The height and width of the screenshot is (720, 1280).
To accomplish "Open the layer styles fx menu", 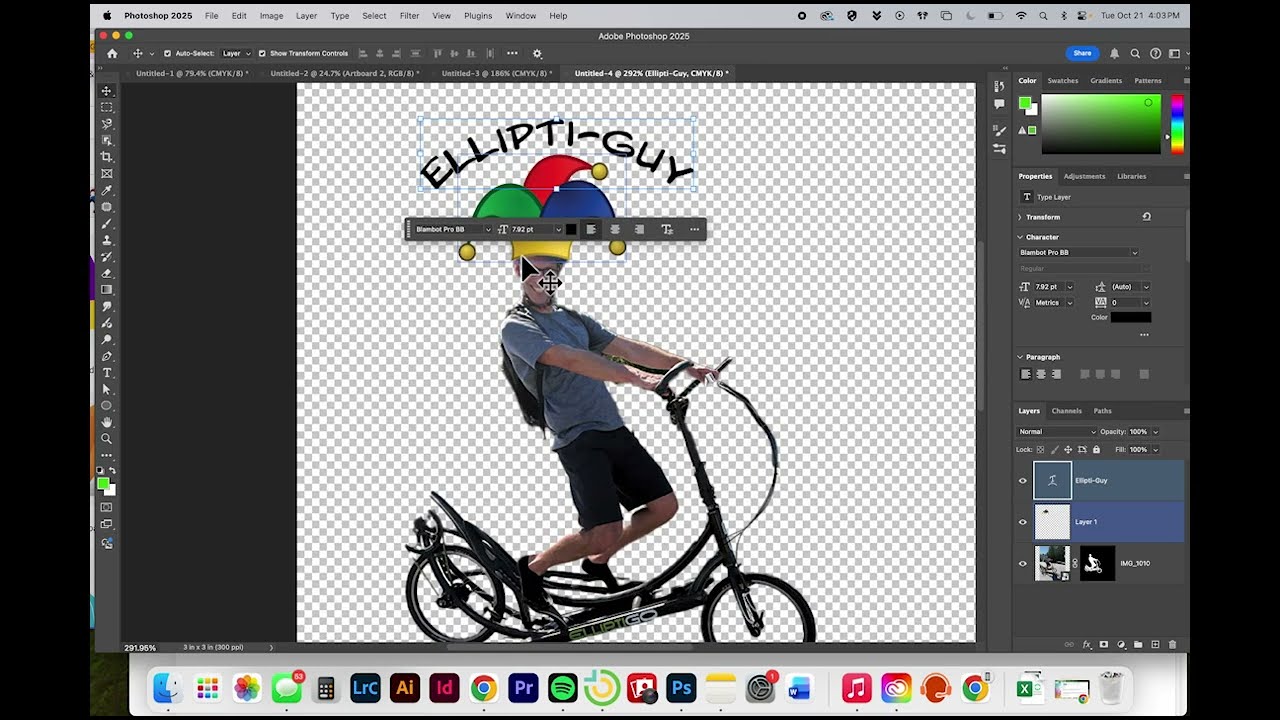I will pyautogui.click(x=1087, y=645).
